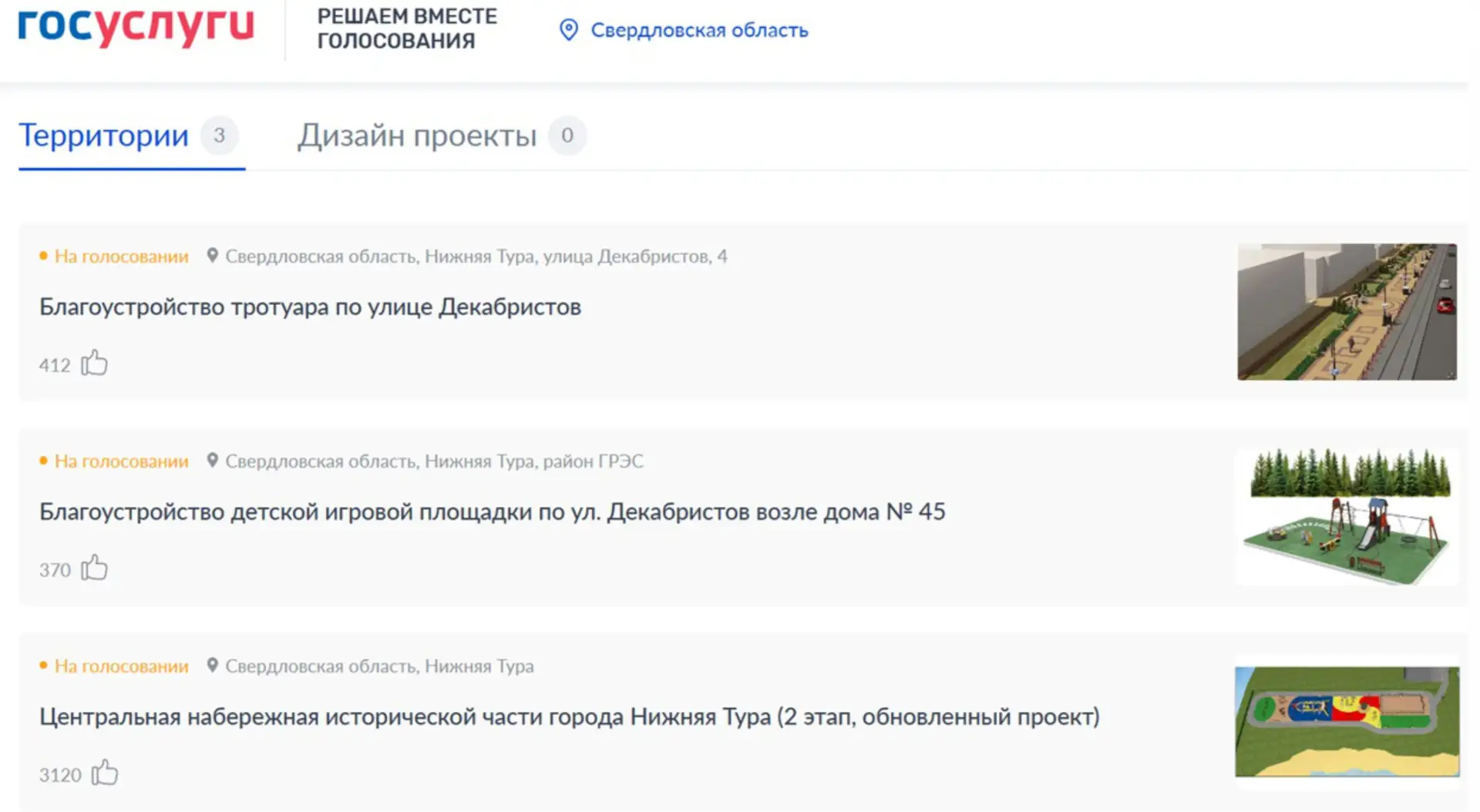
Task: Like the Центральная набережная project with thumbs-up
Action: coord(105,773)
